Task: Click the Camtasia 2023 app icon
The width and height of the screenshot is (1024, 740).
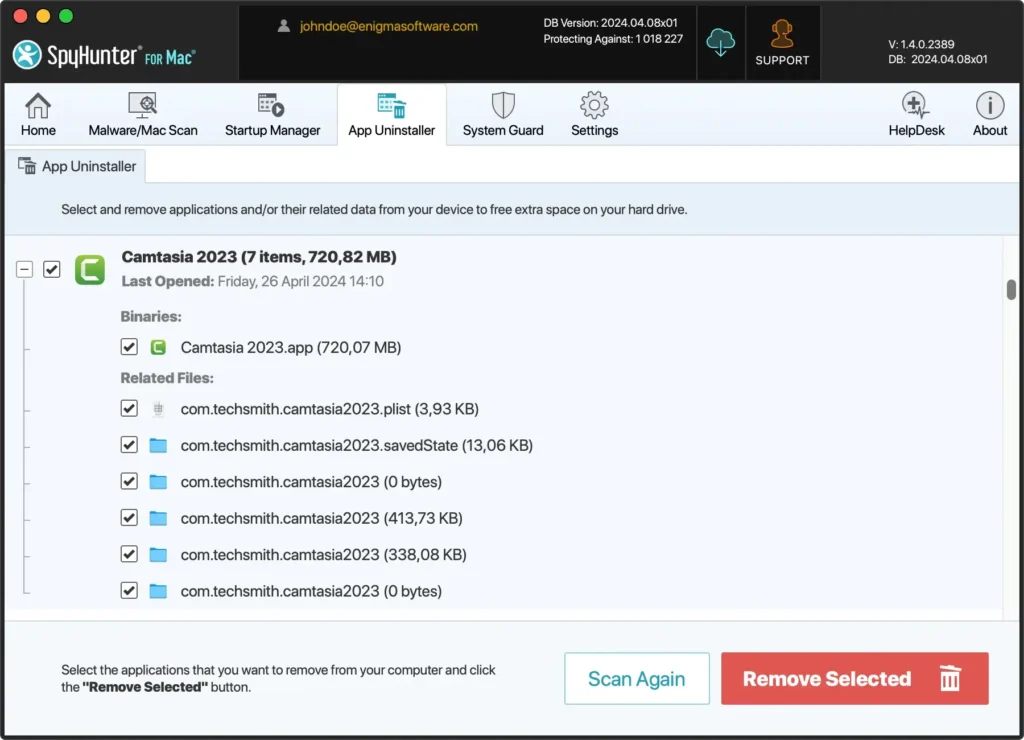Action: click(x=89, y=269)
